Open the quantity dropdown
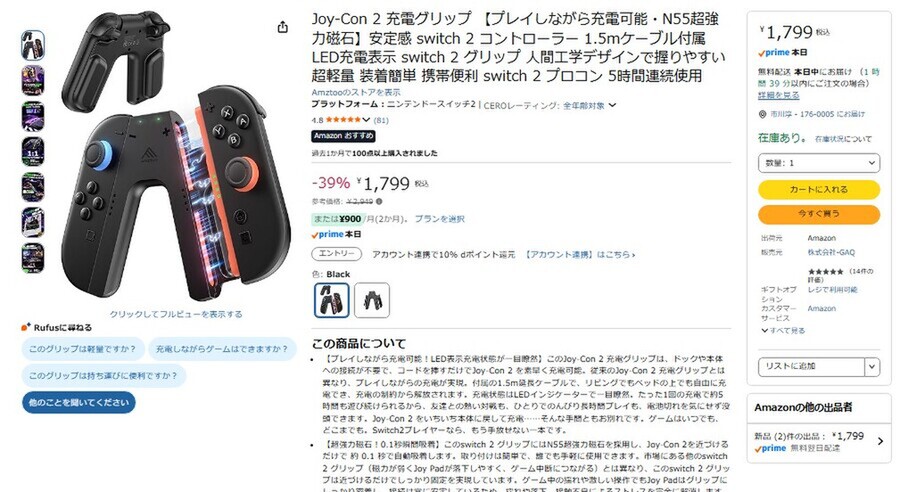The height and width of the screenshot is (492, 900). [818, 163]
